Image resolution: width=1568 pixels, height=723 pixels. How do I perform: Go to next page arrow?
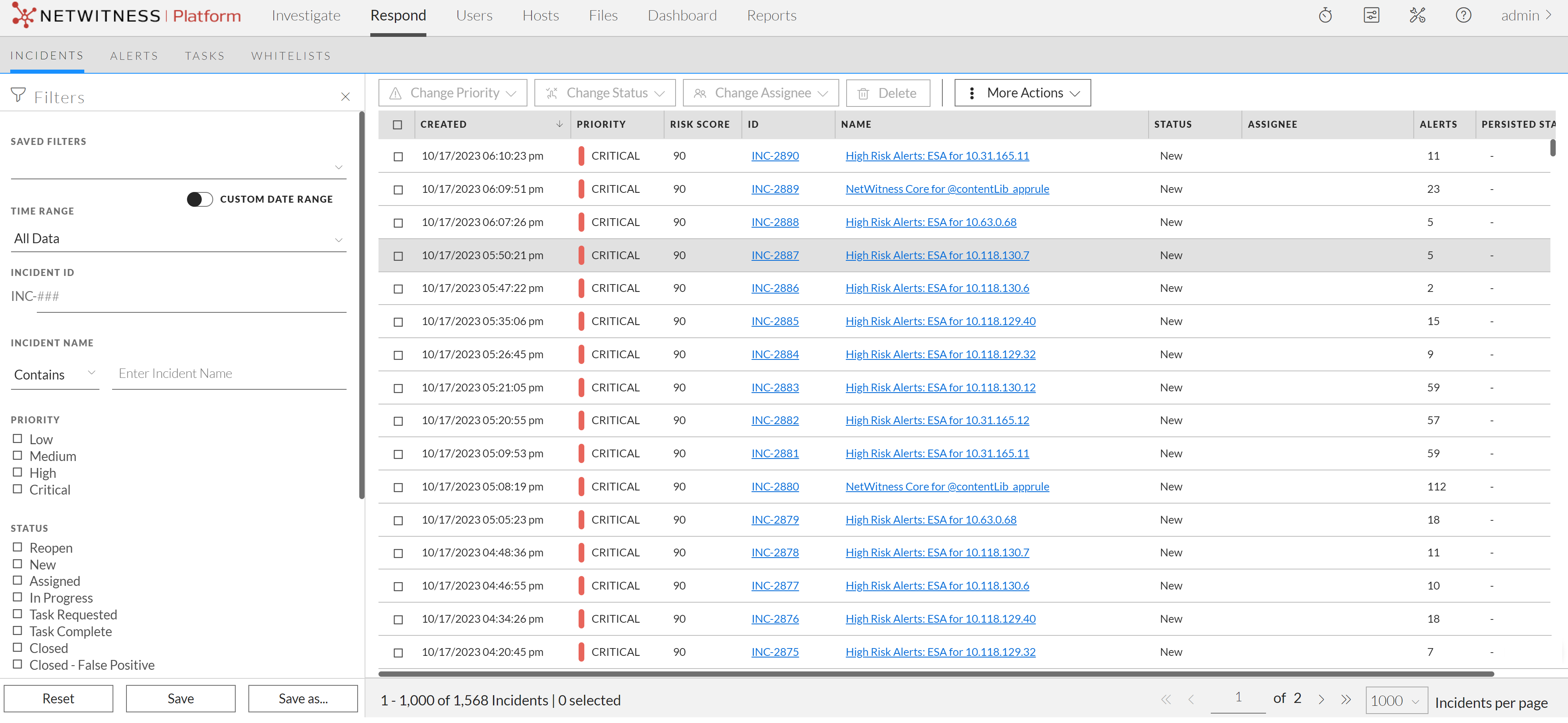pos(1321,700)
